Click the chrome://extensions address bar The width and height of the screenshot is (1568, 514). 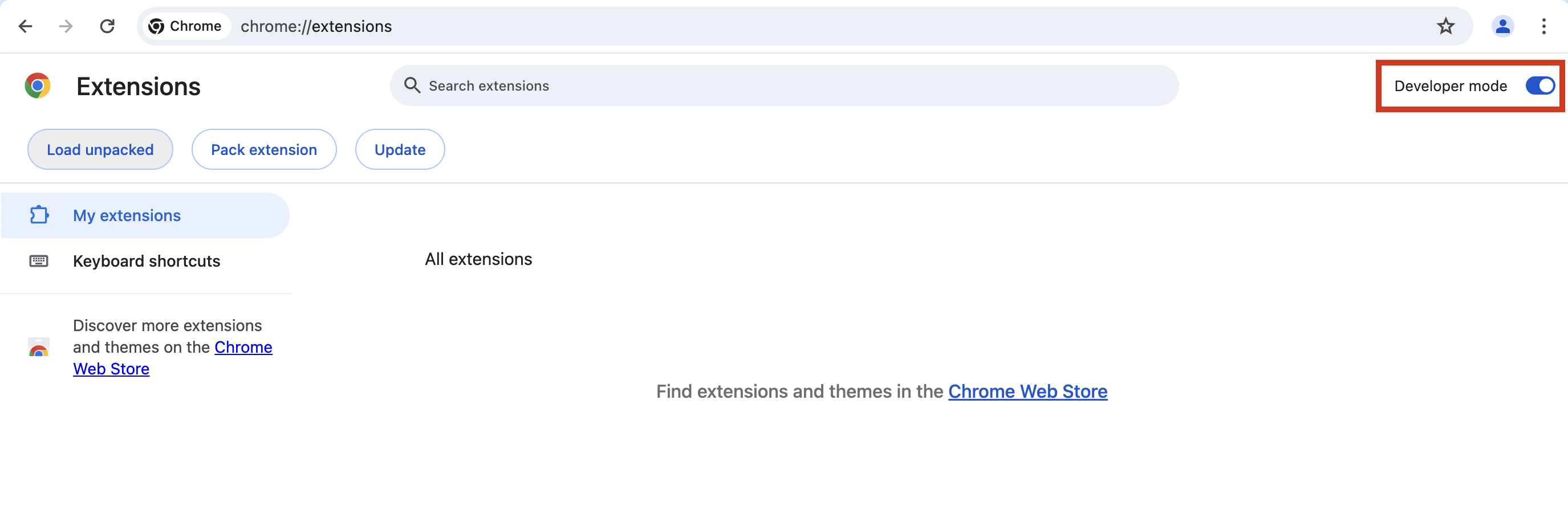pyautogui.click(x=730, y=26)
